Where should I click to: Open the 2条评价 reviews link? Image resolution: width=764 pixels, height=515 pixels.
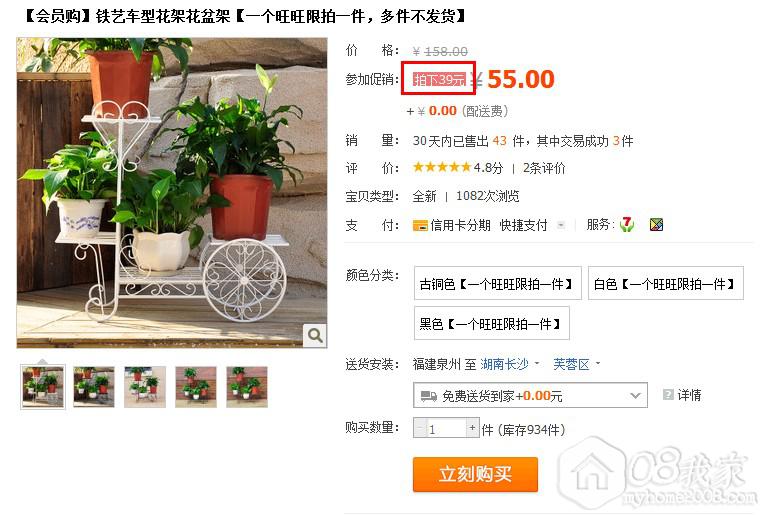[544, 168]
